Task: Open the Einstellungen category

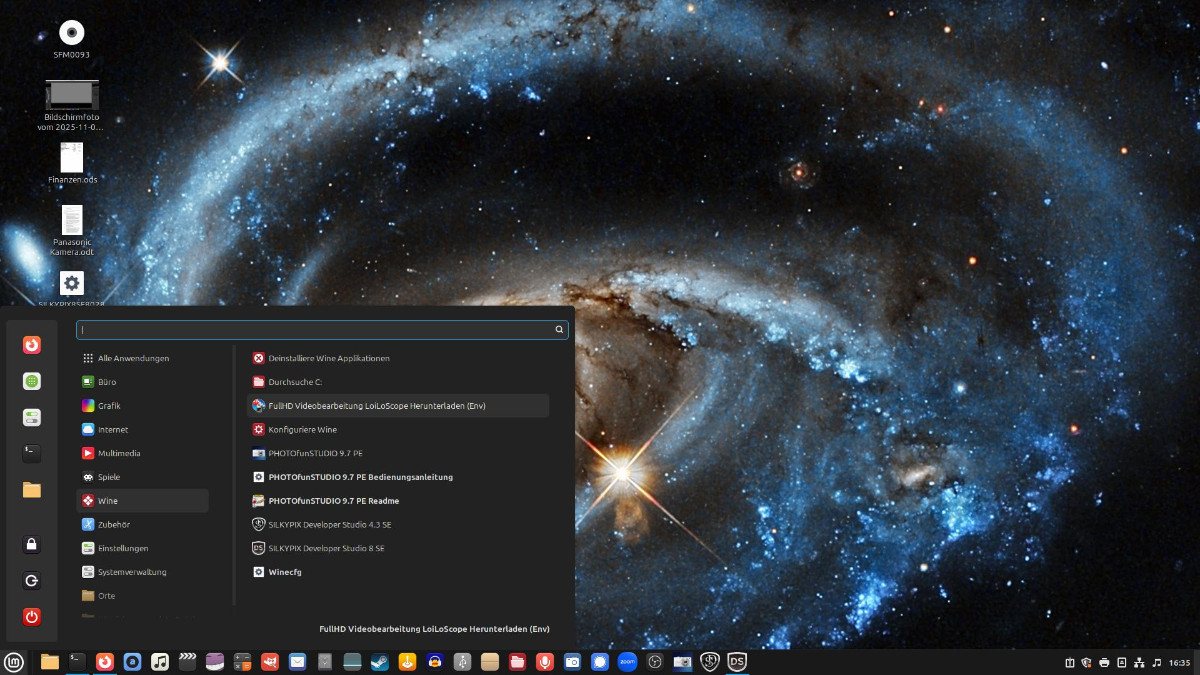Action: point(123,548)
